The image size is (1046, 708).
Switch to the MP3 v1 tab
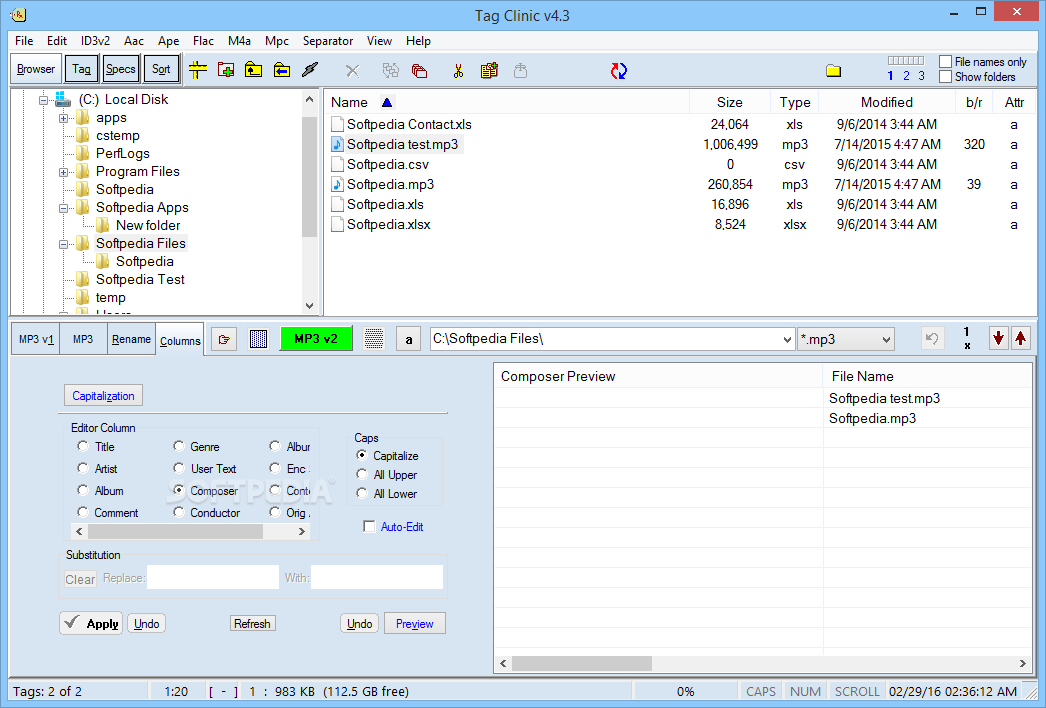click(36, 339)
